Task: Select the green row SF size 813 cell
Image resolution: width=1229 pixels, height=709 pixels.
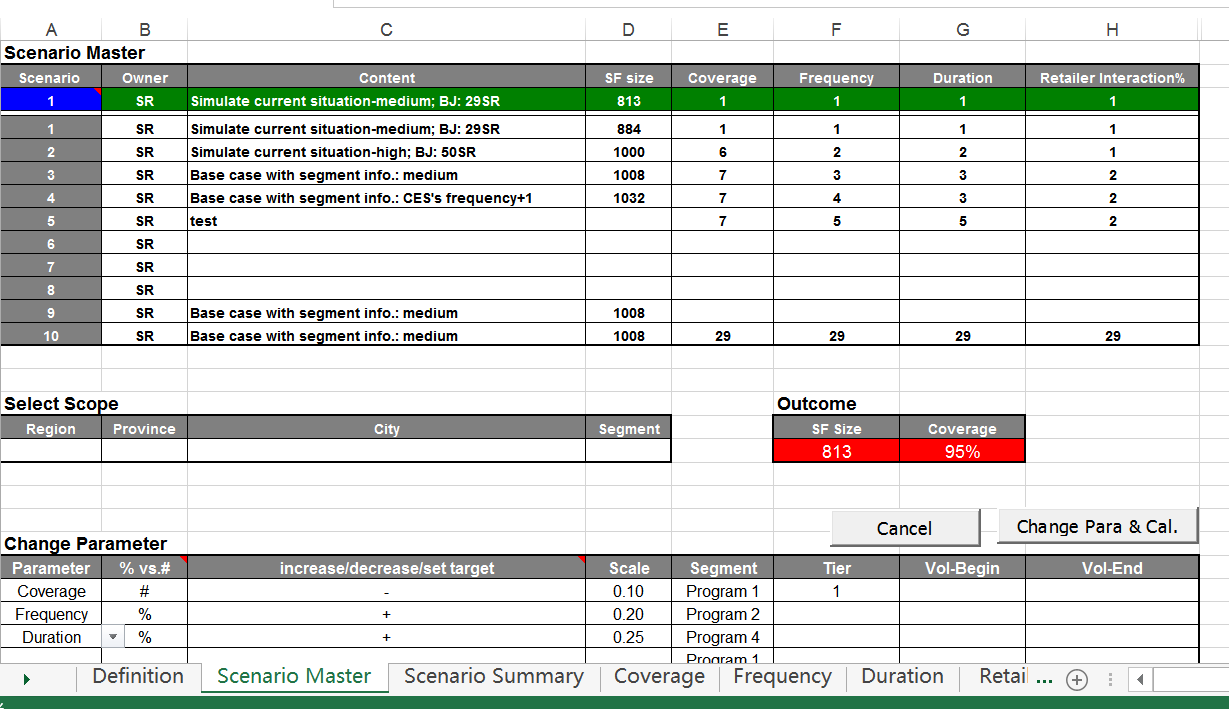Action: pos(628,100)
